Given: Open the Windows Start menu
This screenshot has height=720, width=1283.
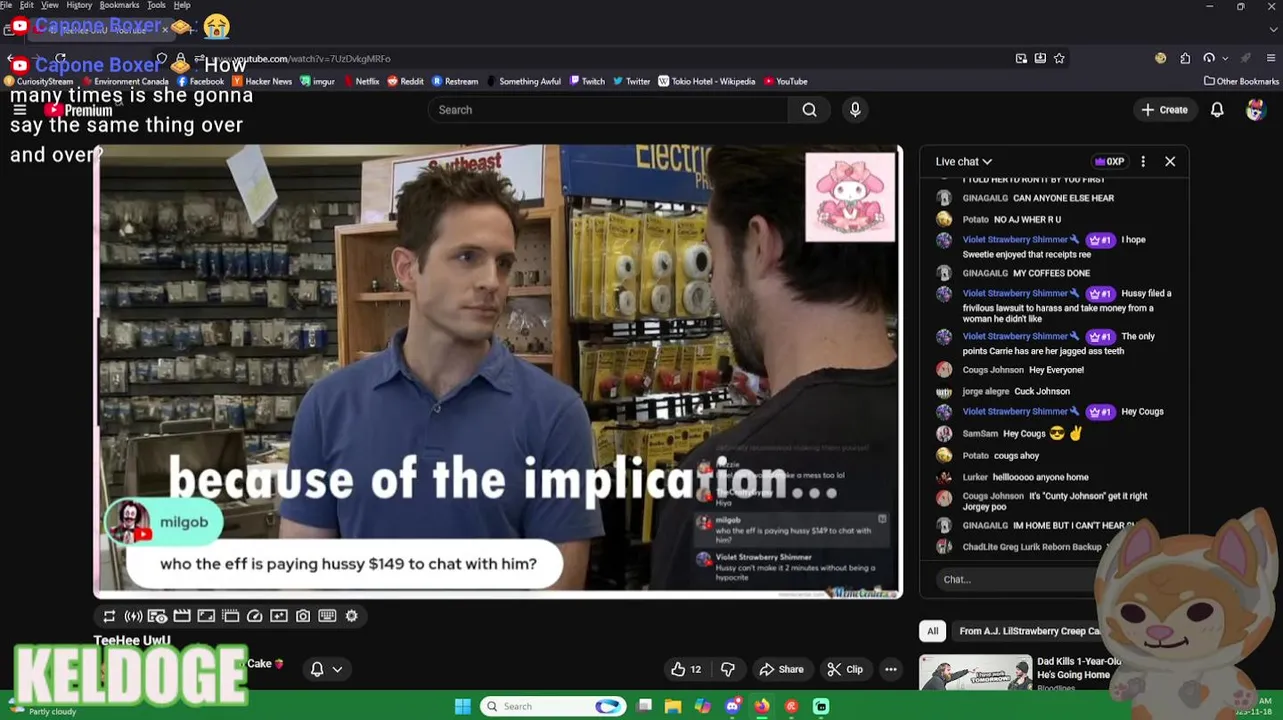Looking at the screenshot, I should click(462, 706).
